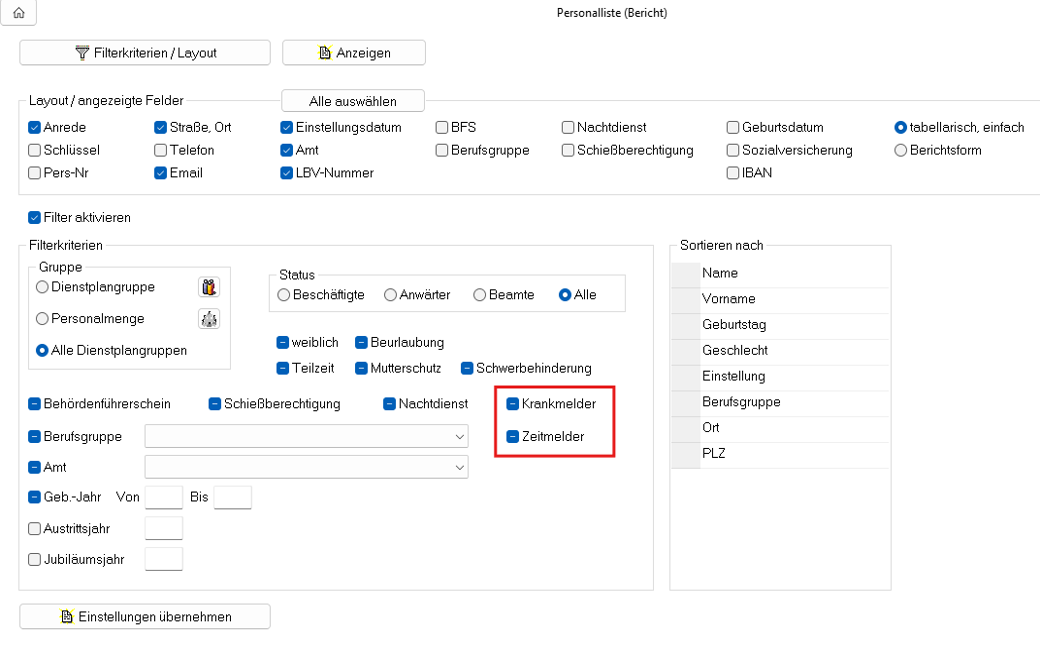Viewport: 1040px width, 661px height.
Task: Check the Sozialversicherung checkbox
Action: click(x=733, y=150)
